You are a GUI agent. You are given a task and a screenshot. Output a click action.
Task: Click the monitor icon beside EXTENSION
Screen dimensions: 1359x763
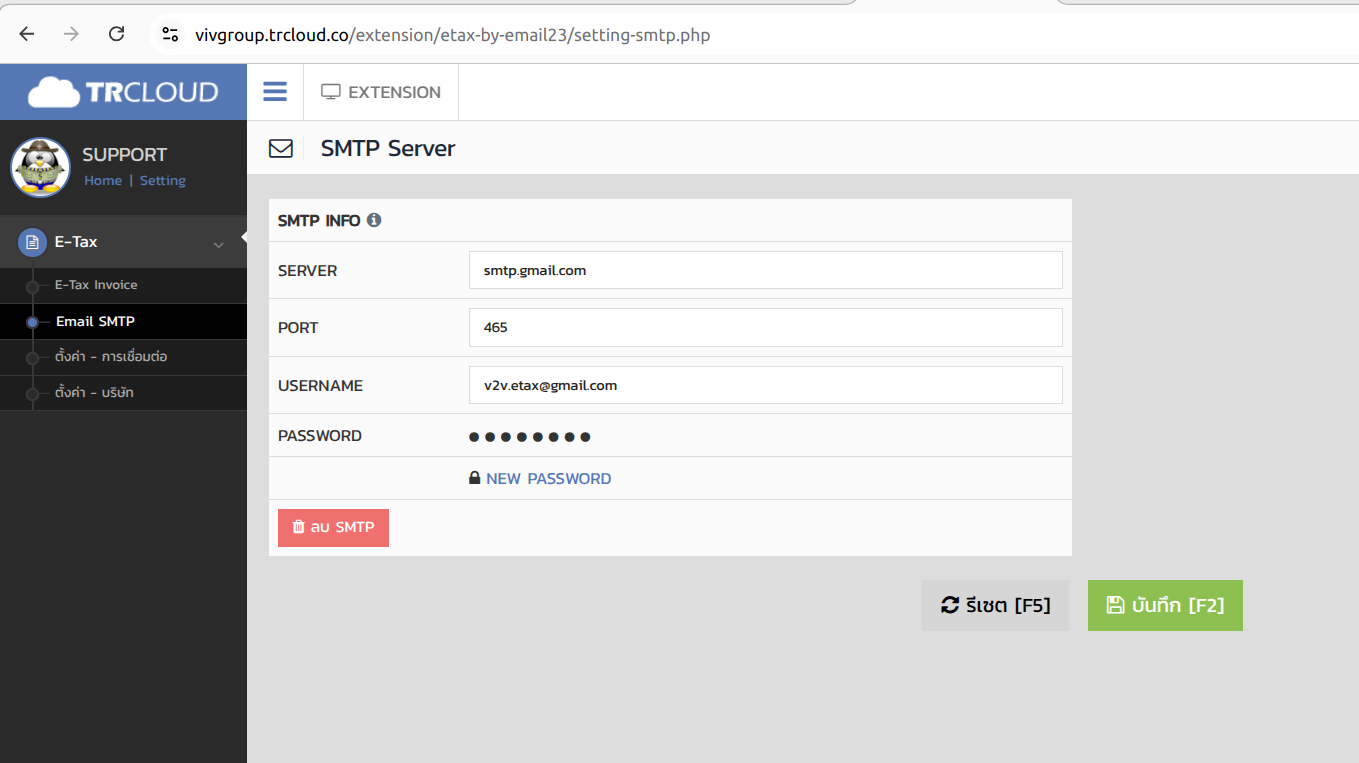331,92
